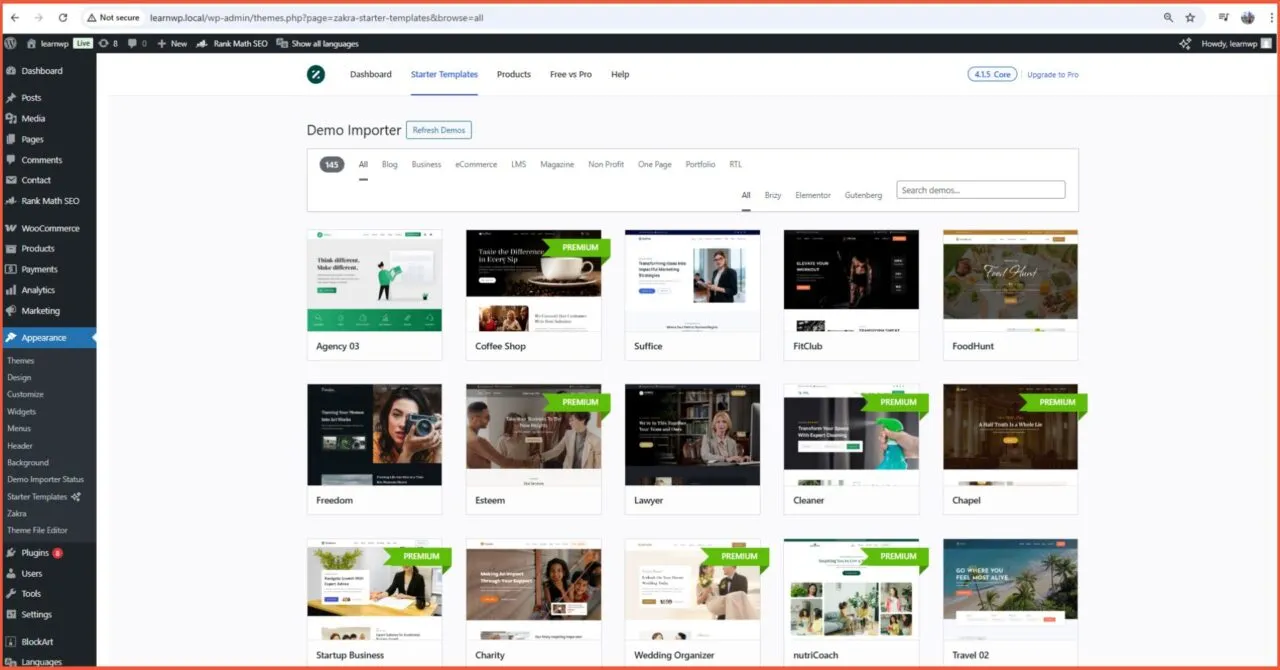Toggle the Live status indicator

83,43
